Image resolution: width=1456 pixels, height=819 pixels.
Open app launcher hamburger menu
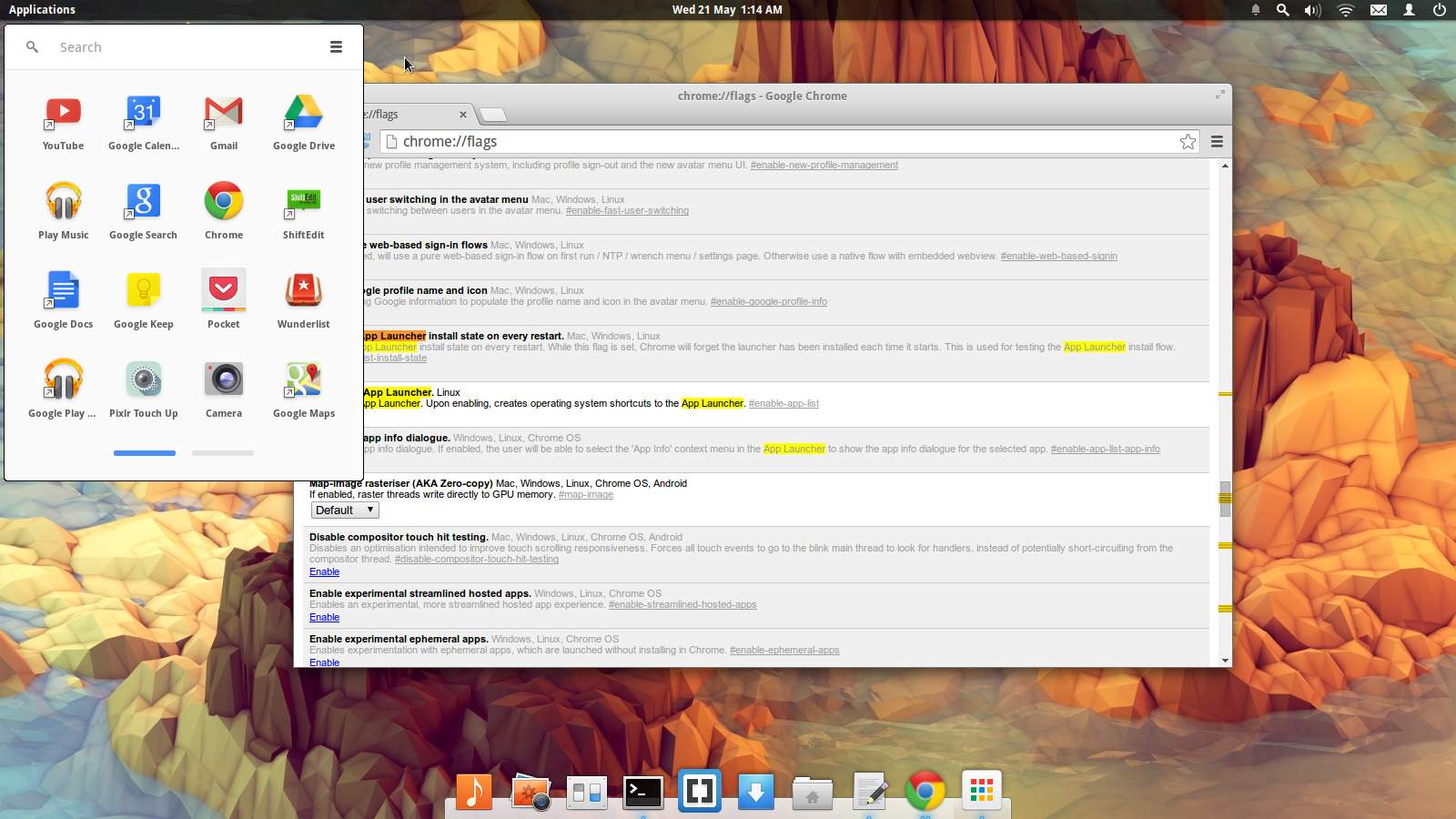click(x=336, y=47)
